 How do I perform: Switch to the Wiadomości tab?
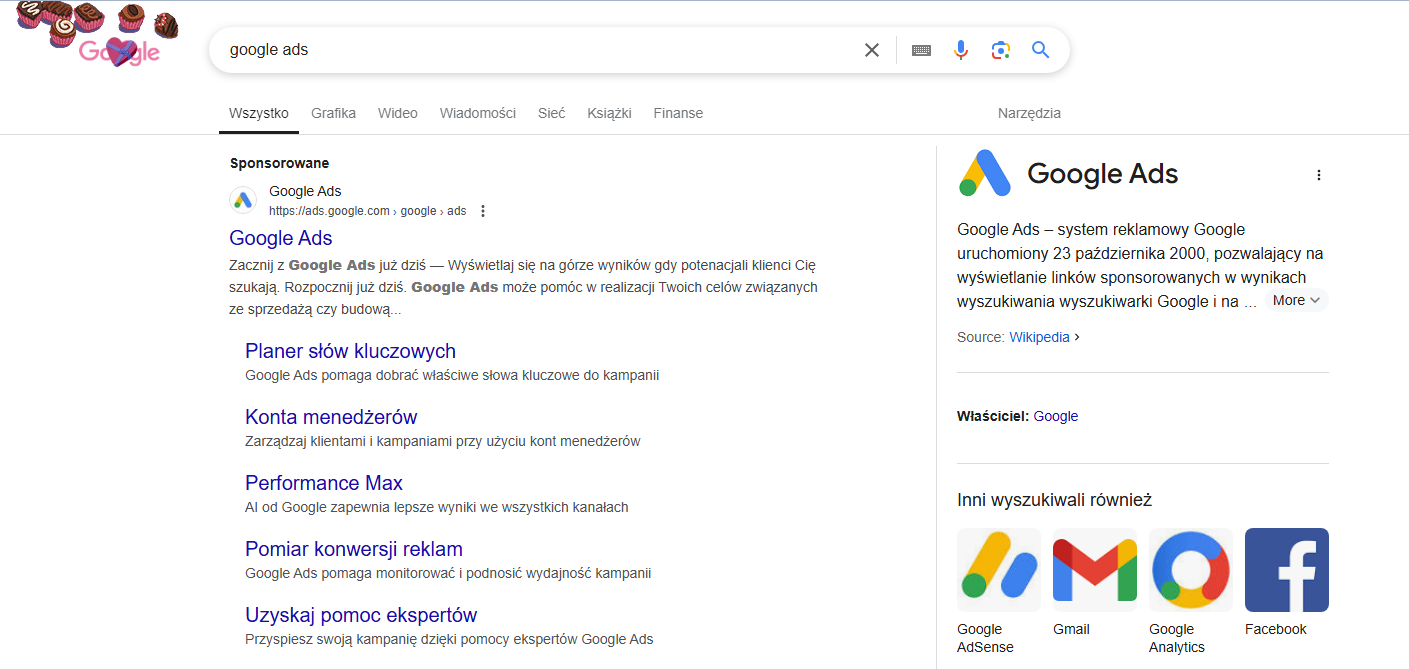pyautogui.click(x=478, y=113)
